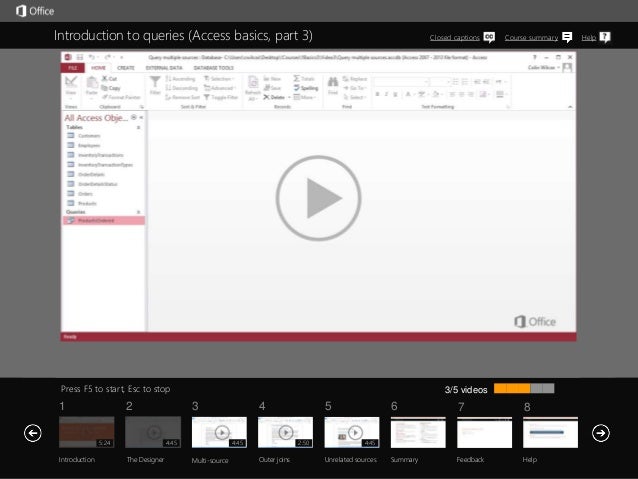Switch to the DATABASE TOOLS tab

coord(214,68)
